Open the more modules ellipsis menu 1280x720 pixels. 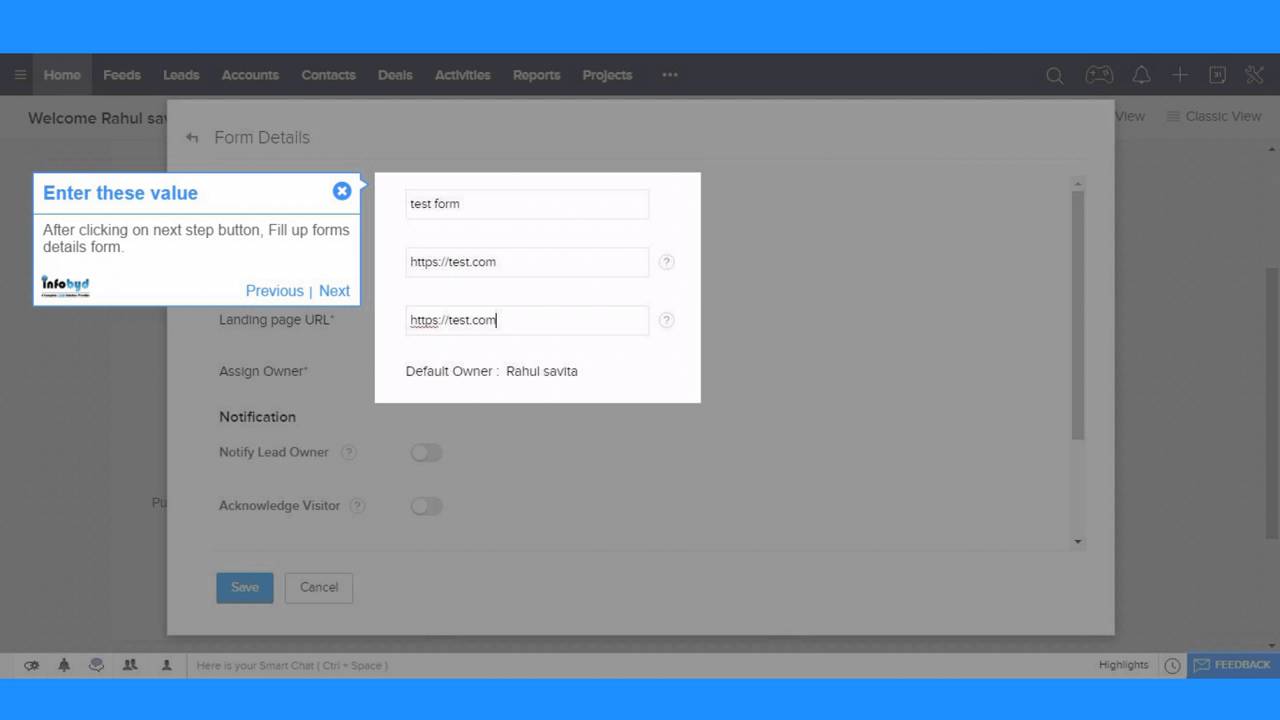pyautogui.click(x=670, y=75)
